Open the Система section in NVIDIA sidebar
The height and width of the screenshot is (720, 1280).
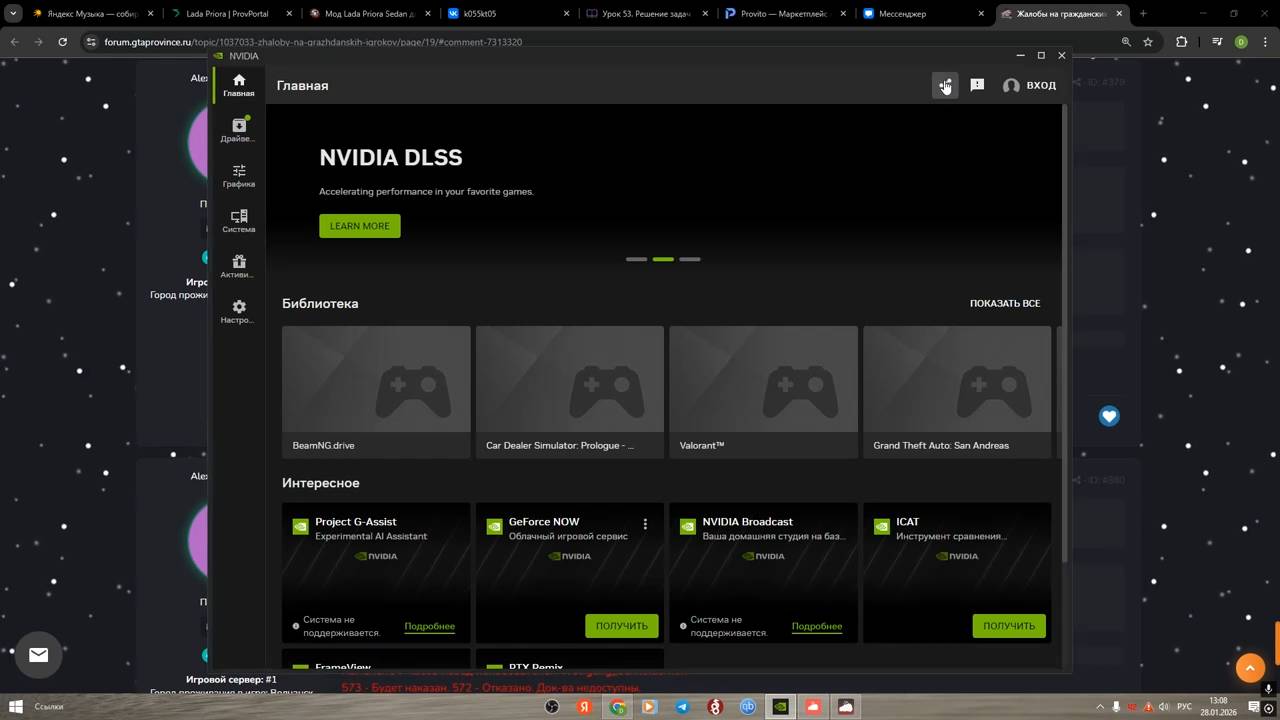pyautogui.click(x=238, y=221)
